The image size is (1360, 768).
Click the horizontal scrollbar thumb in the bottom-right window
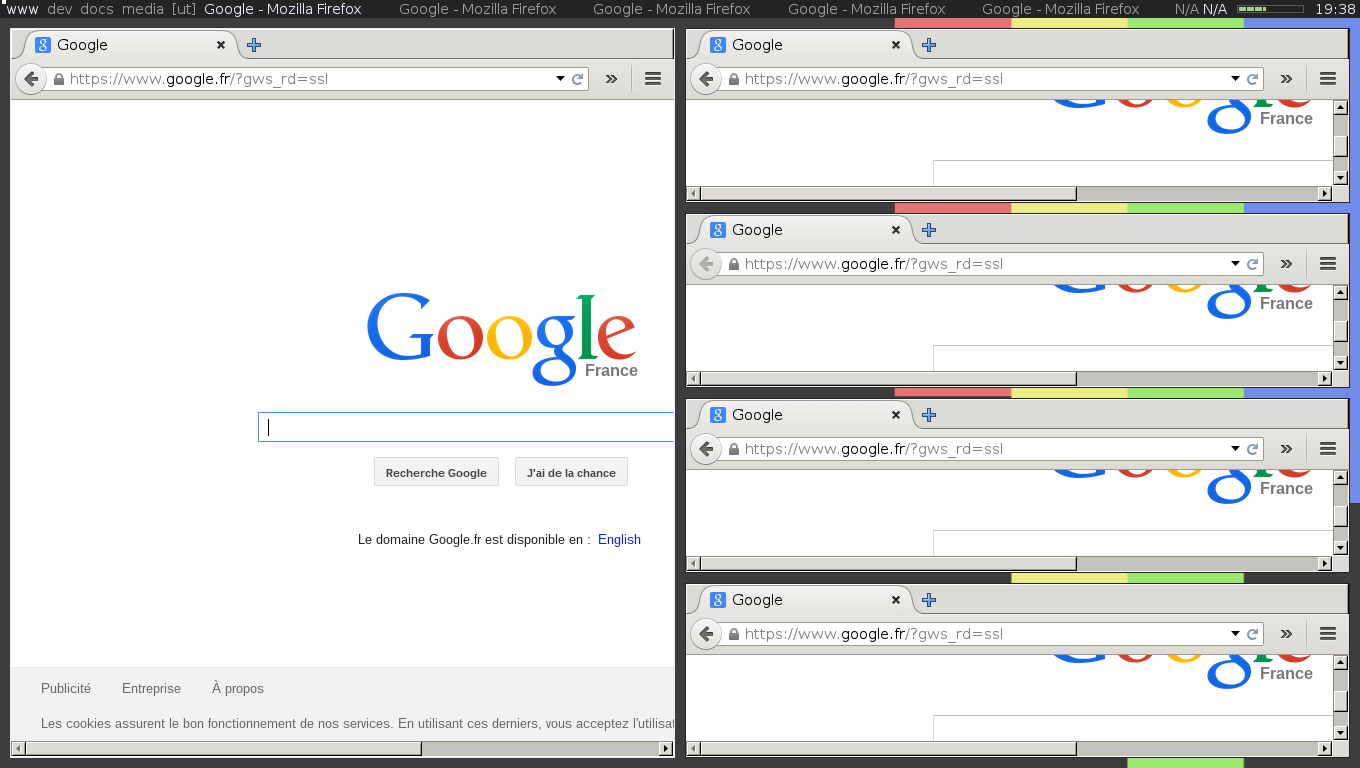pos(888,748)
